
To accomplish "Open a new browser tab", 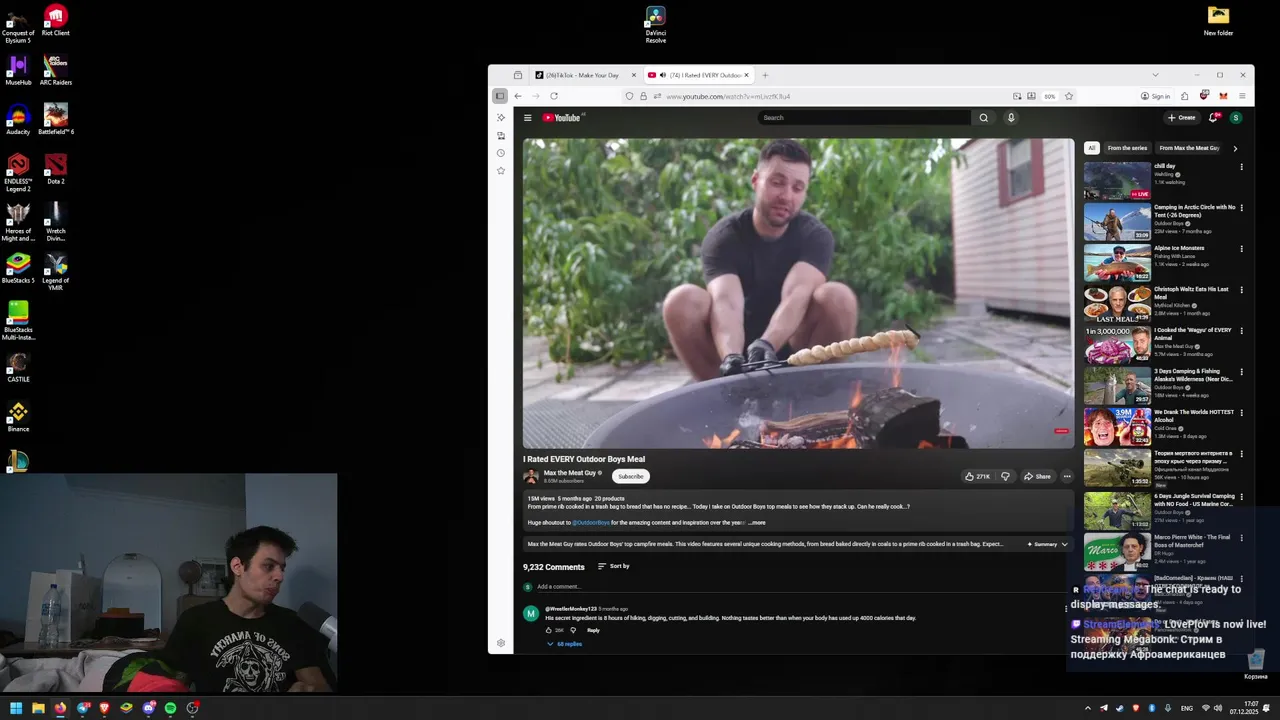I will (765, 75).
